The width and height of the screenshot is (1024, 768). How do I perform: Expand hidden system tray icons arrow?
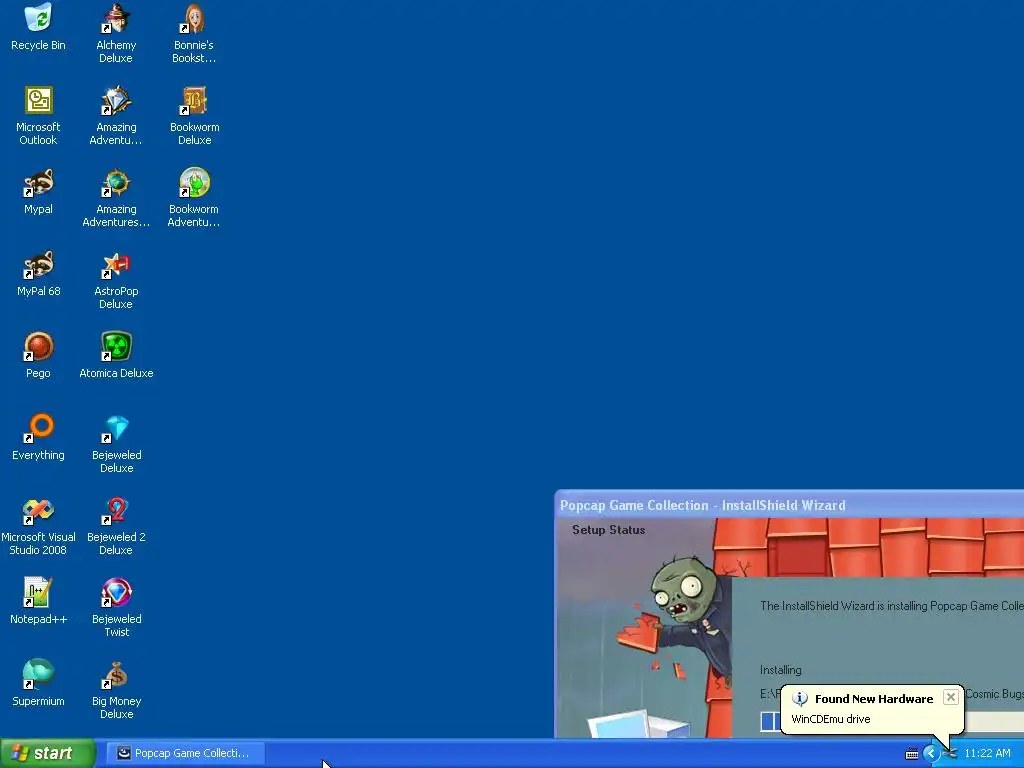[x=931, y=753]
